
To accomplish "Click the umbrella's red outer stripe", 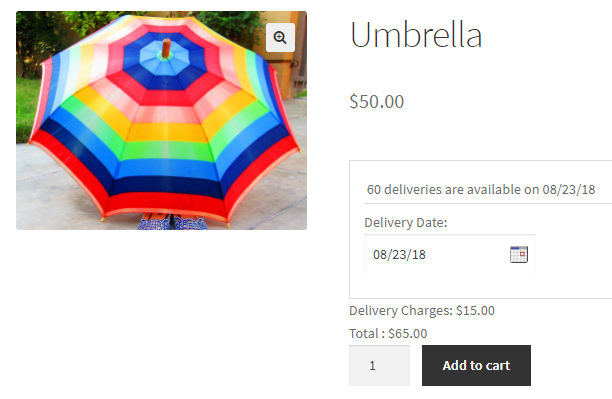I will click(166, 202).
